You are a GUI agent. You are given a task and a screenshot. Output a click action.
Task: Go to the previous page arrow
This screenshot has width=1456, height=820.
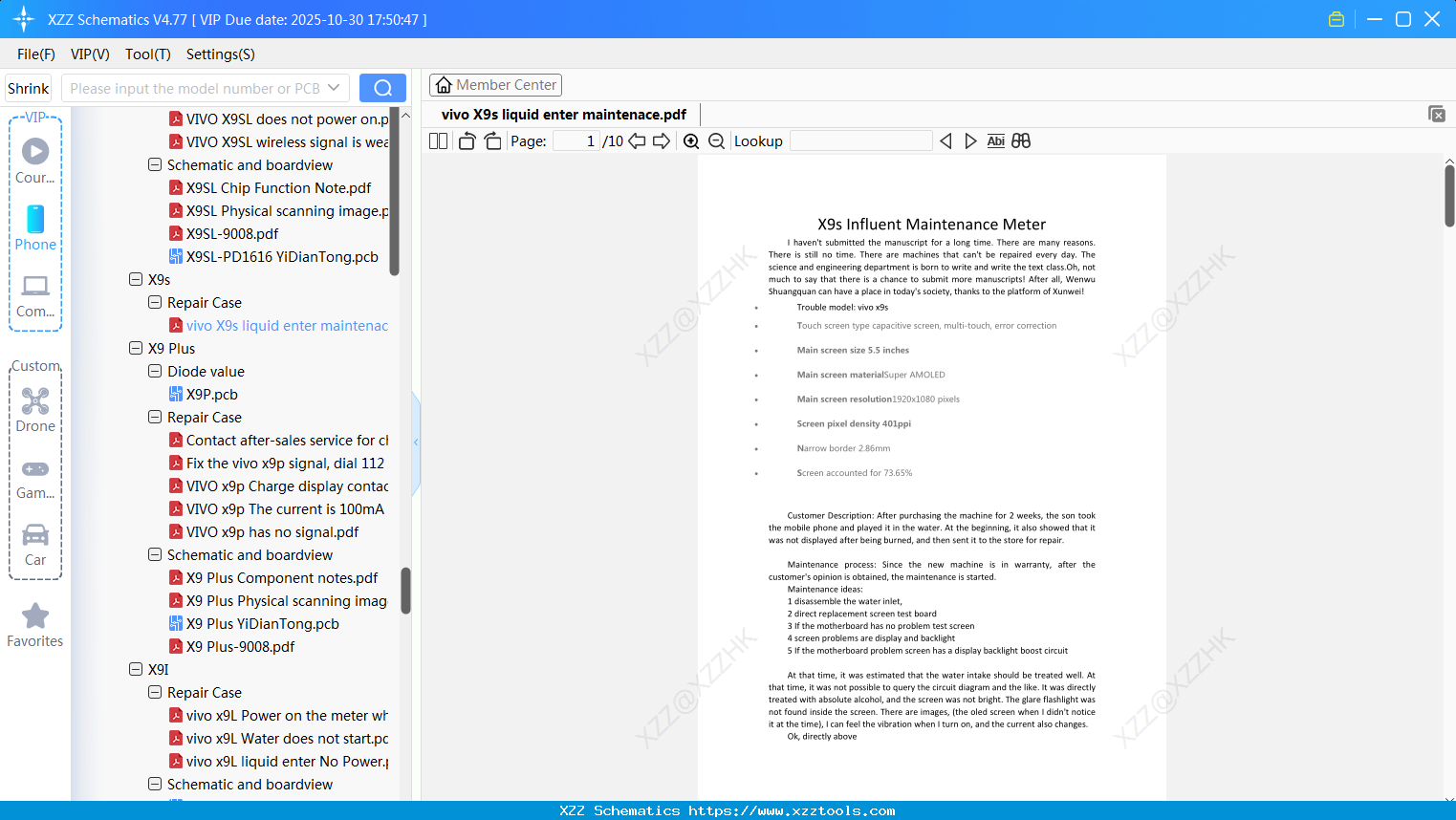pyautogui.click(x=637, y=141)
